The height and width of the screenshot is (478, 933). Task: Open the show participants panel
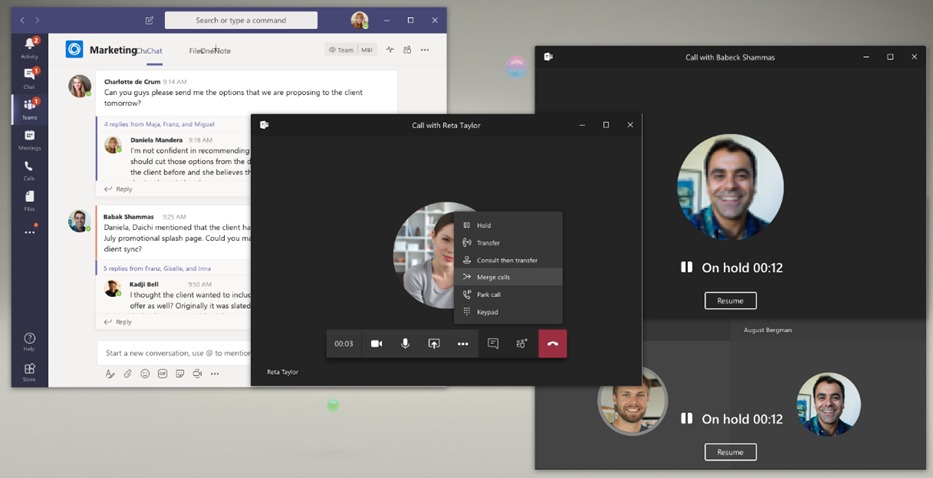pos(521,343)
